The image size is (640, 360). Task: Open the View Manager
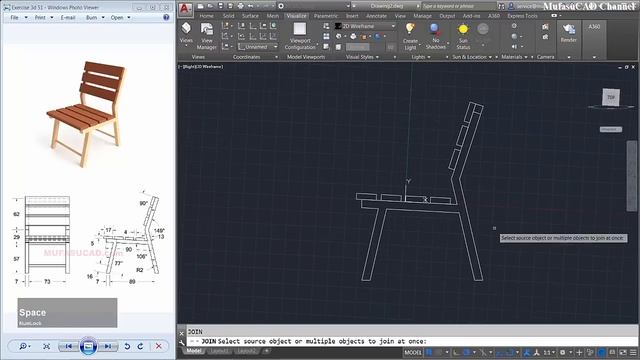[207, 36]
